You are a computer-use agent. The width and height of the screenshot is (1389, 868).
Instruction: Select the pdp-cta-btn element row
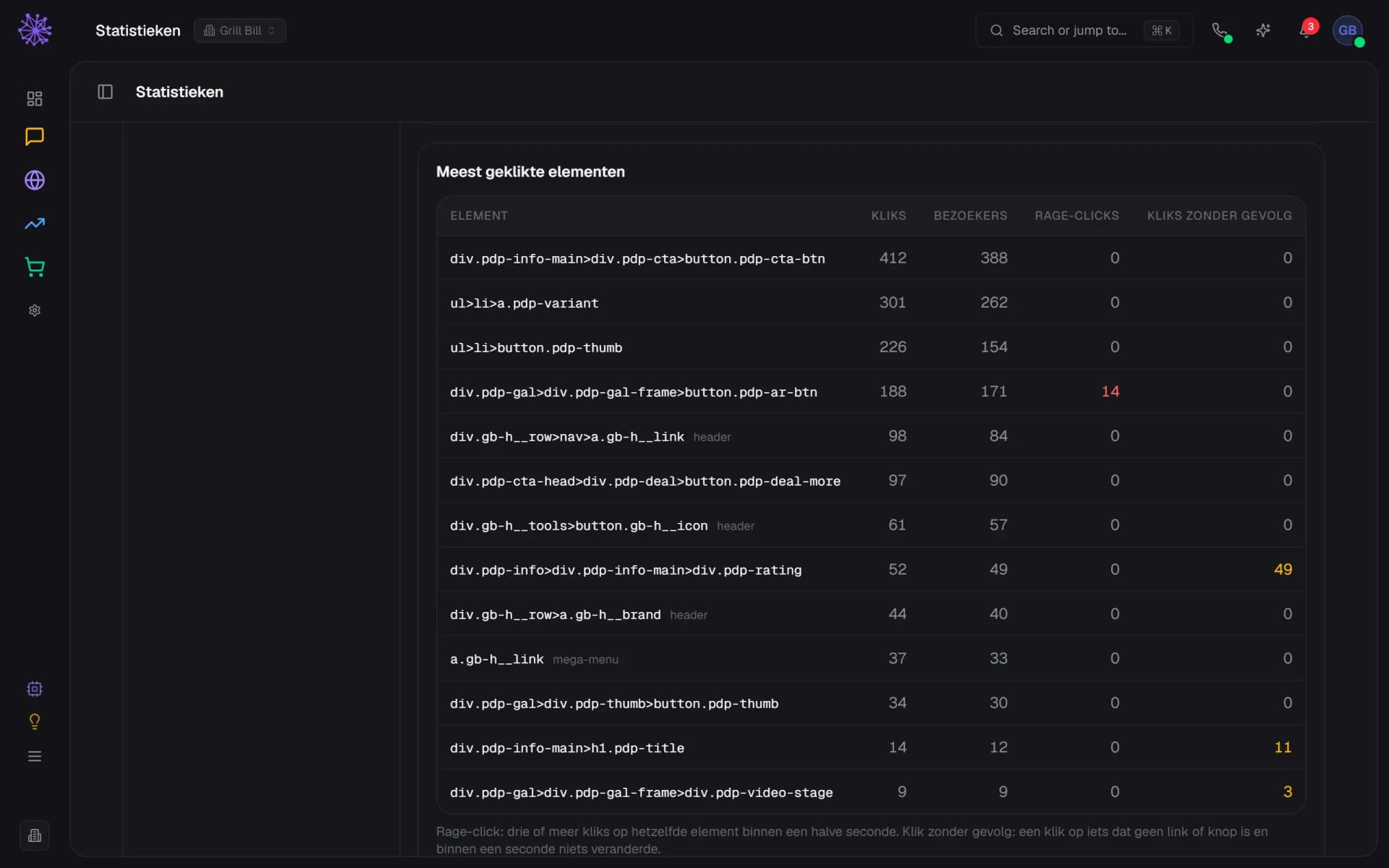871,258
